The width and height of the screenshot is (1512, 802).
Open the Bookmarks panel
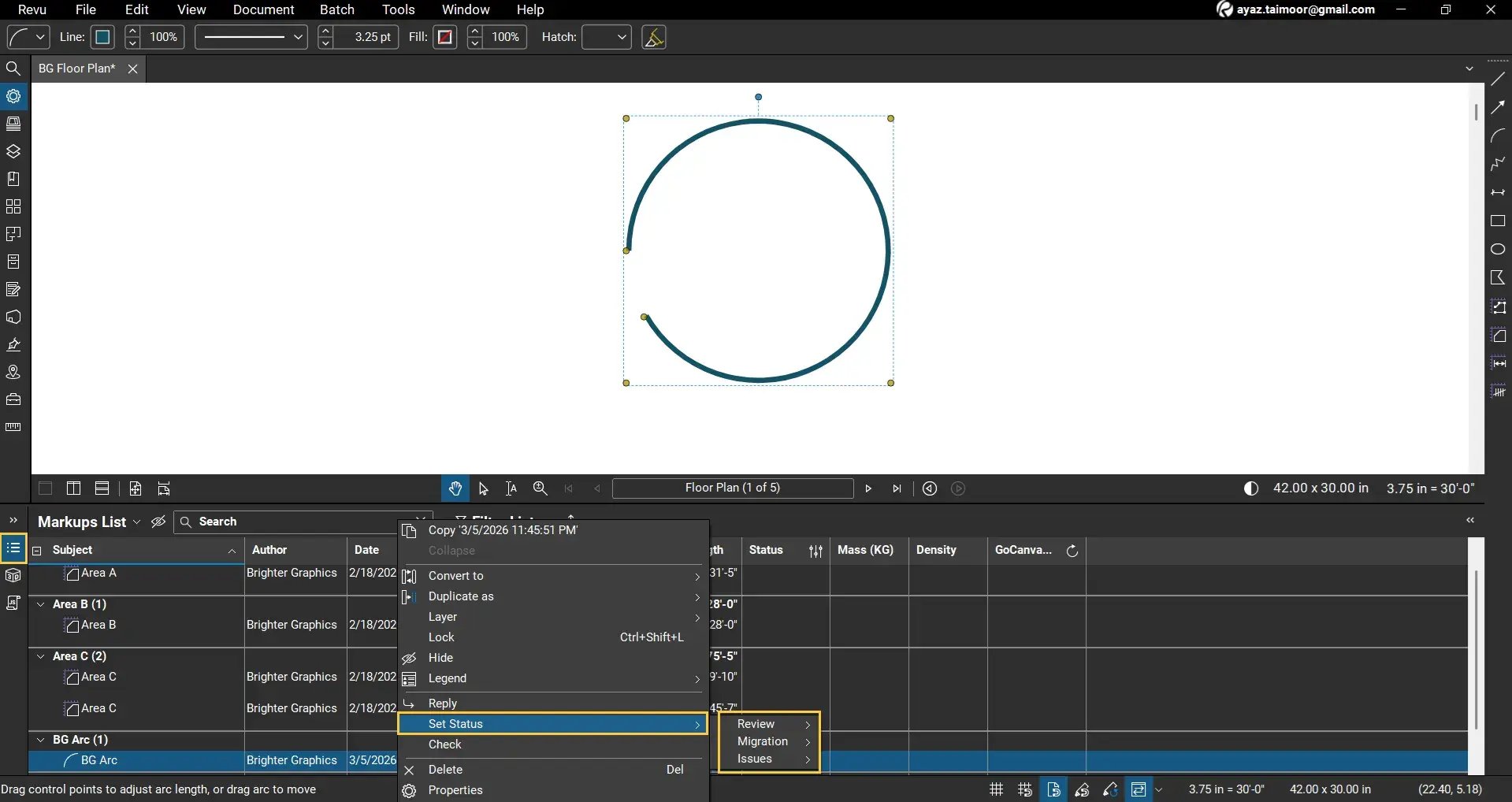13,178
